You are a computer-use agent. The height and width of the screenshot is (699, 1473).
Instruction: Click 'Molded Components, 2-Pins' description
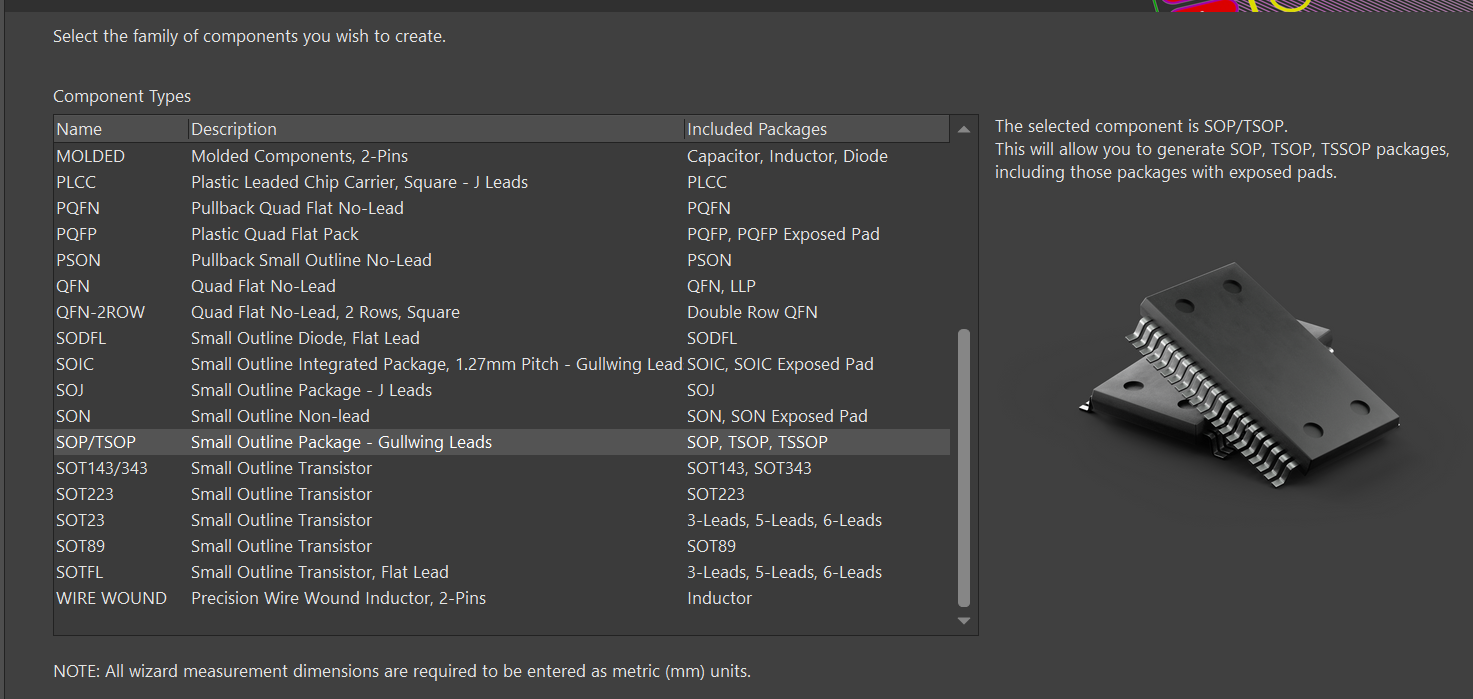click(x=299, y=156)
